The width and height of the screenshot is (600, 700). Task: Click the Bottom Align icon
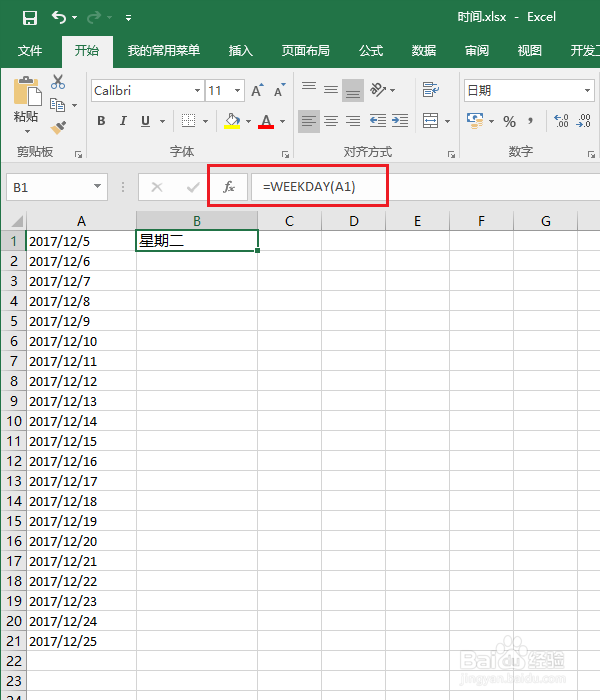pos(353,90)
